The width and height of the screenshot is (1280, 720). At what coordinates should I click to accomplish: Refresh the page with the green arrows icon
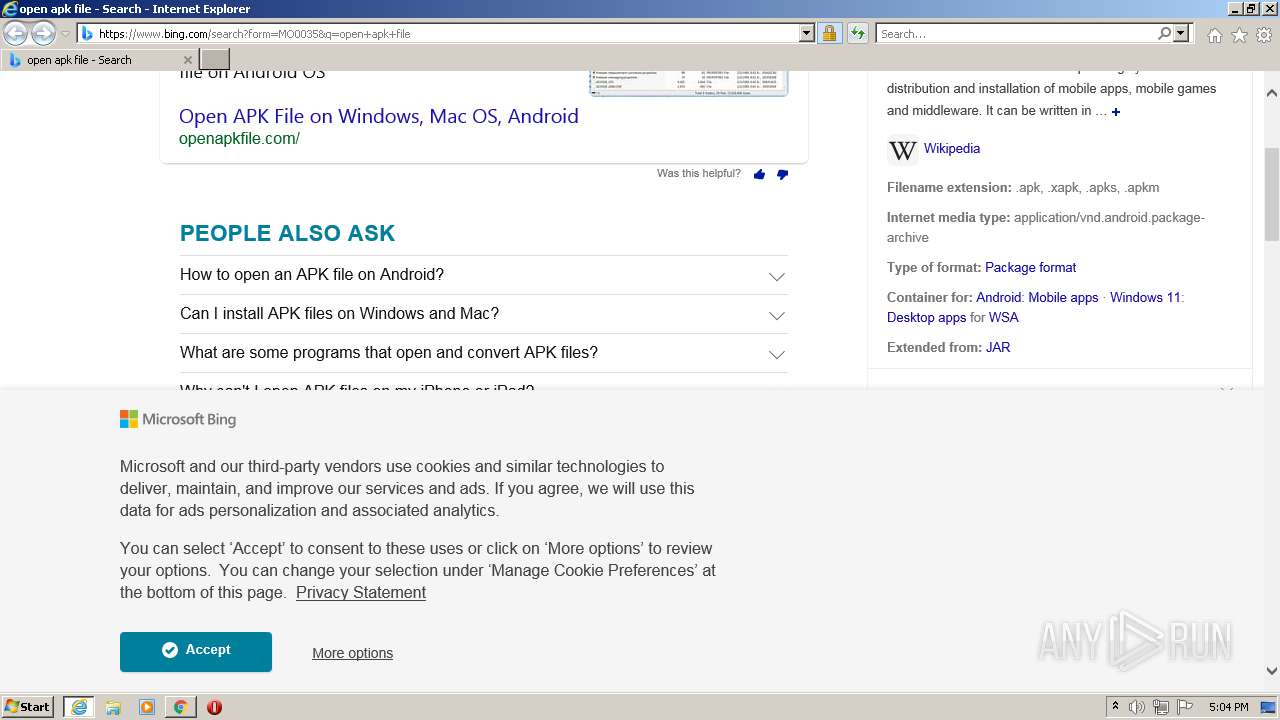click(x=858, y=33)
